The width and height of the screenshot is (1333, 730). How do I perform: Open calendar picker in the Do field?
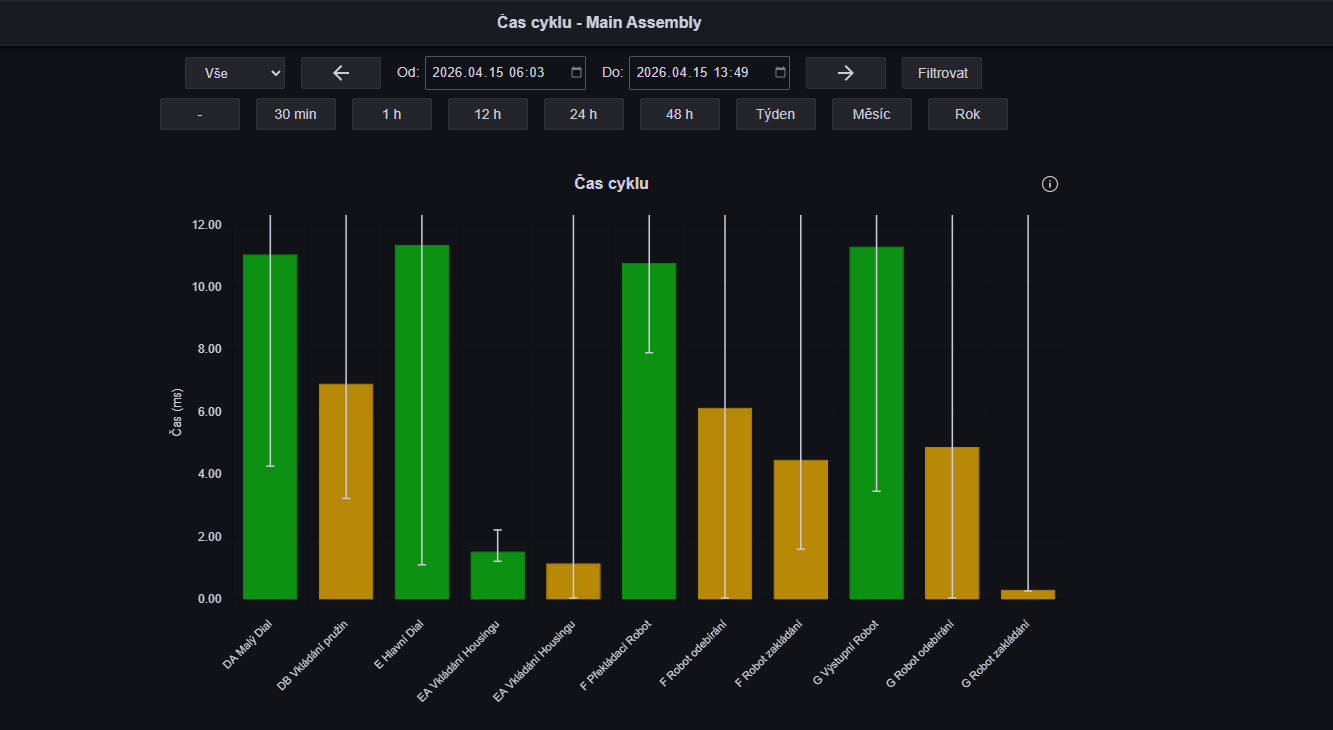pos(780,73)
